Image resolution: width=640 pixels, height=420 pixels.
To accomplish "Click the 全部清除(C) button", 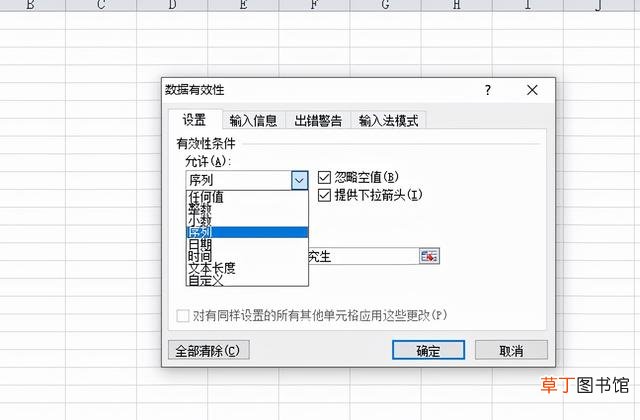I will (x=209, y=350).
